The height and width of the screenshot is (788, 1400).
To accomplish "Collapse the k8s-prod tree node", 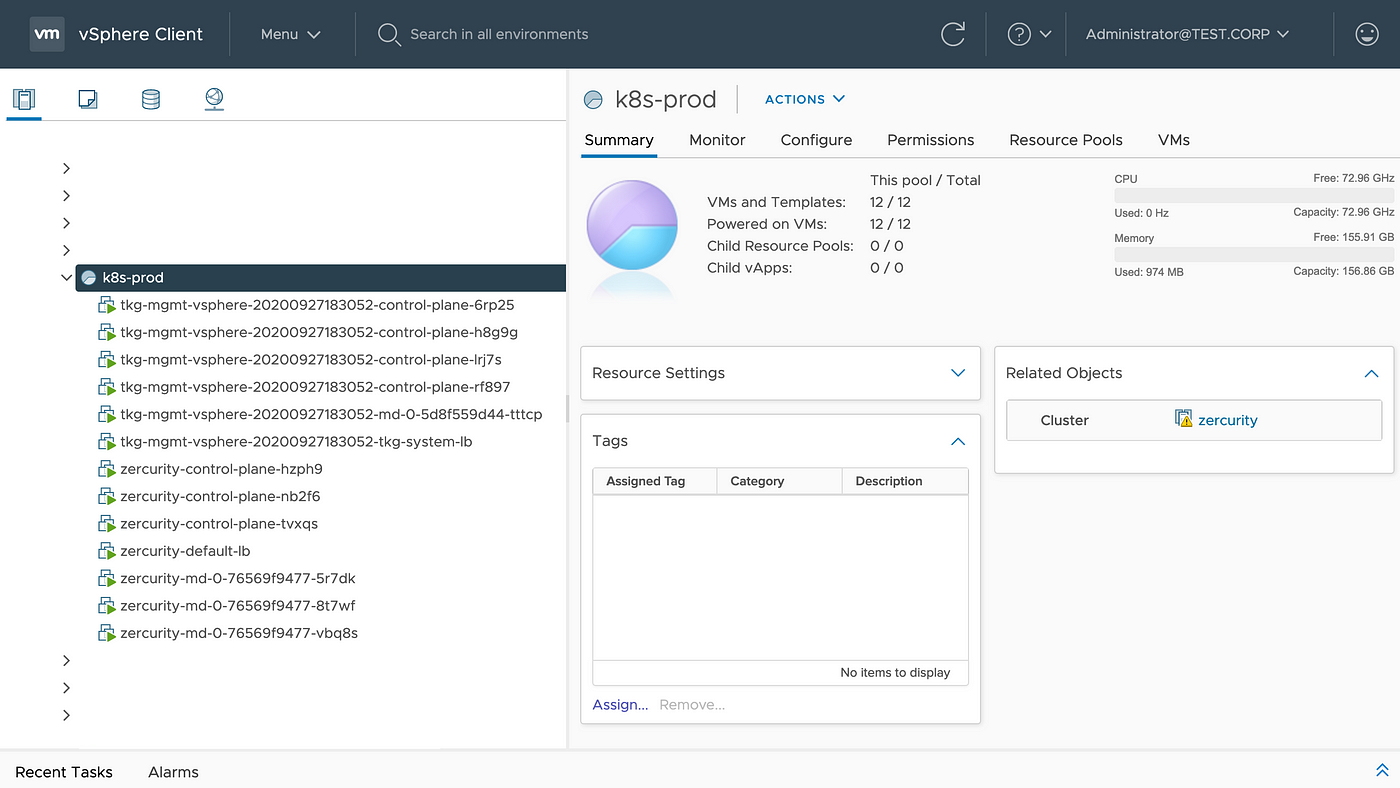I will [66, 278].
